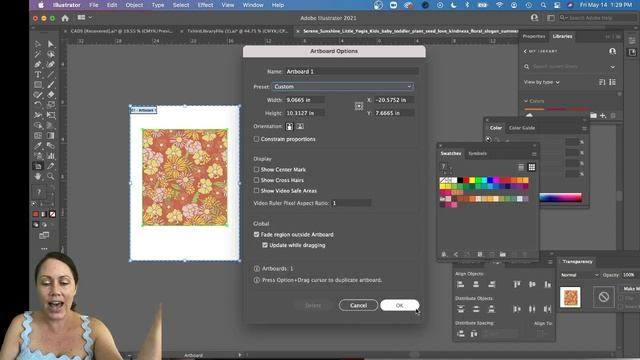Open the Normal blend mode dropdown

pos(580,275)
